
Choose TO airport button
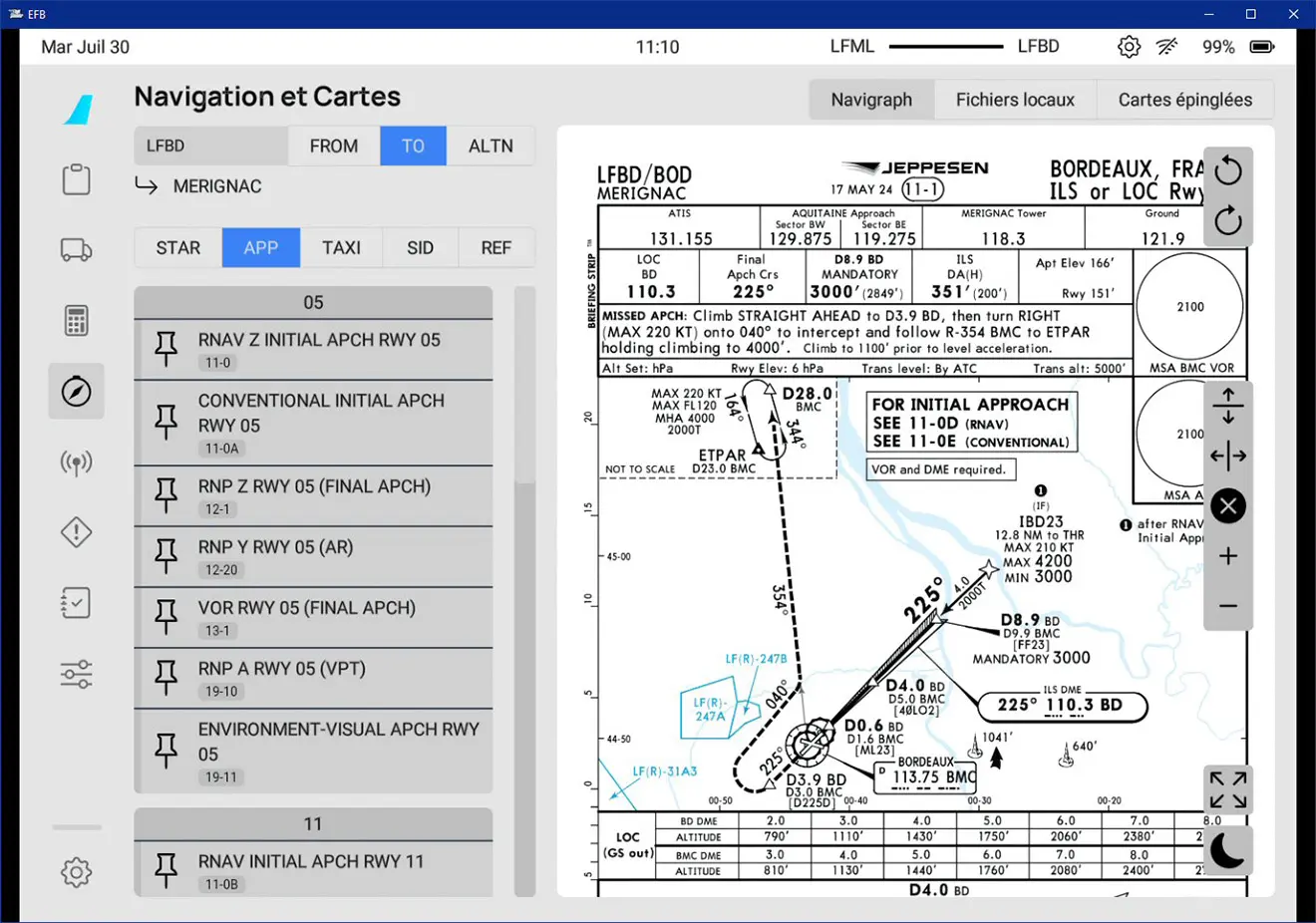(413, 146)
